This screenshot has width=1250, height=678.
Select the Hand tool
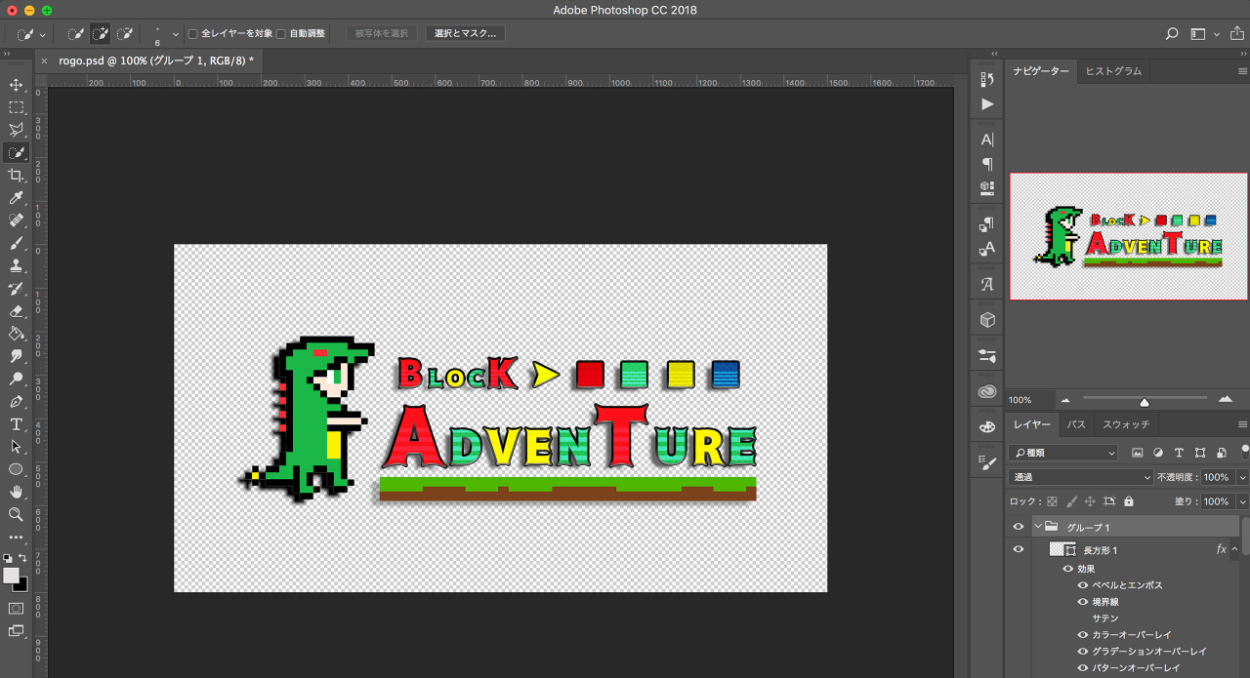[x=16, y=492]
